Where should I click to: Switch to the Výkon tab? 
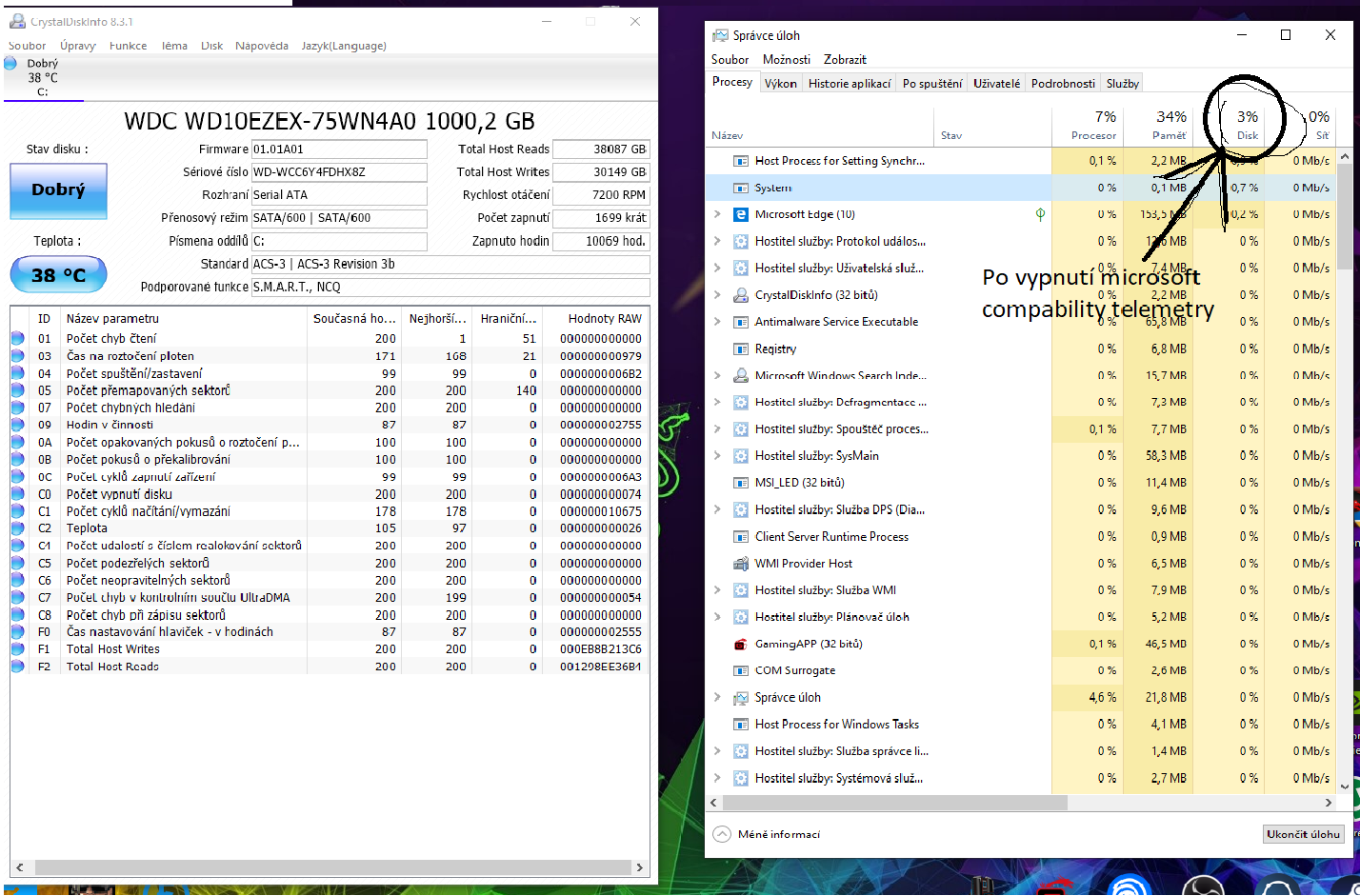780,84
